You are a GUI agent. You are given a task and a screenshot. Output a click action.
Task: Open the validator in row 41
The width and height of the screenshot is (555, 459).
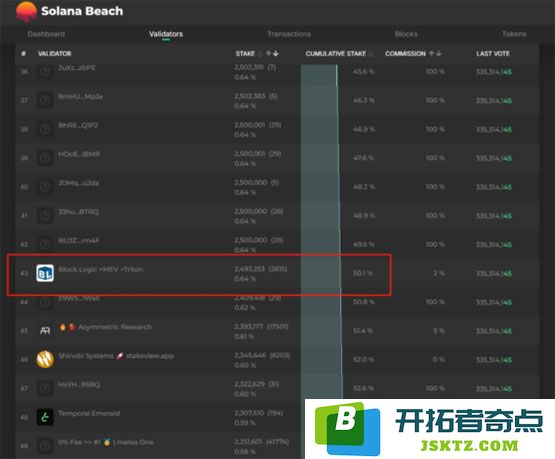click(x=78, y=212)
